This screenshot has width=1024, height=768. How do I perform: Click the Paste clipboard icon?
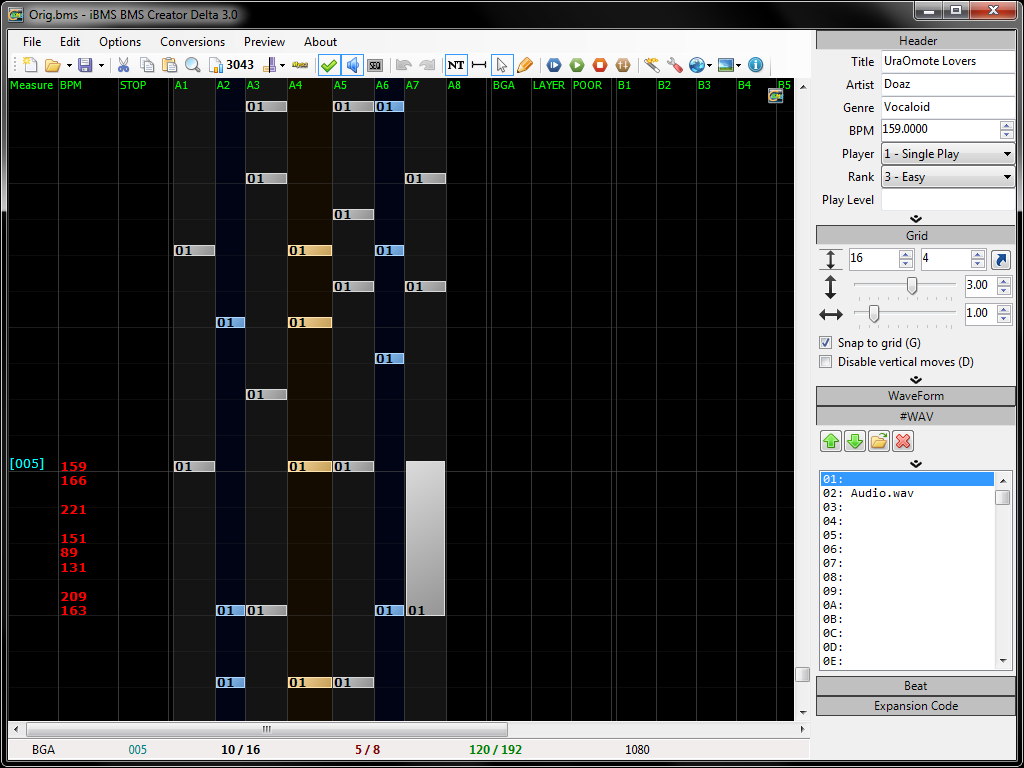[x=170, y=65]
